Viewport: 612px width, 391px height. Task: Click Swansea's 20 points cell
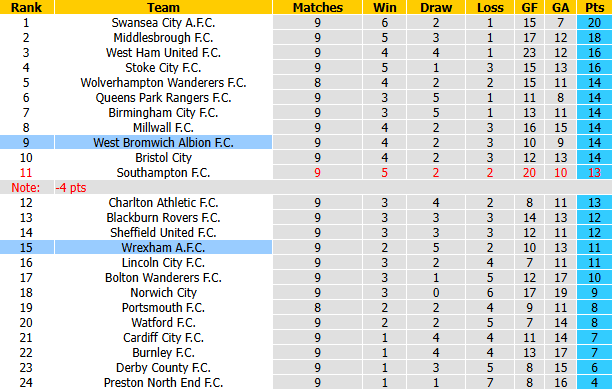point(594,23)
